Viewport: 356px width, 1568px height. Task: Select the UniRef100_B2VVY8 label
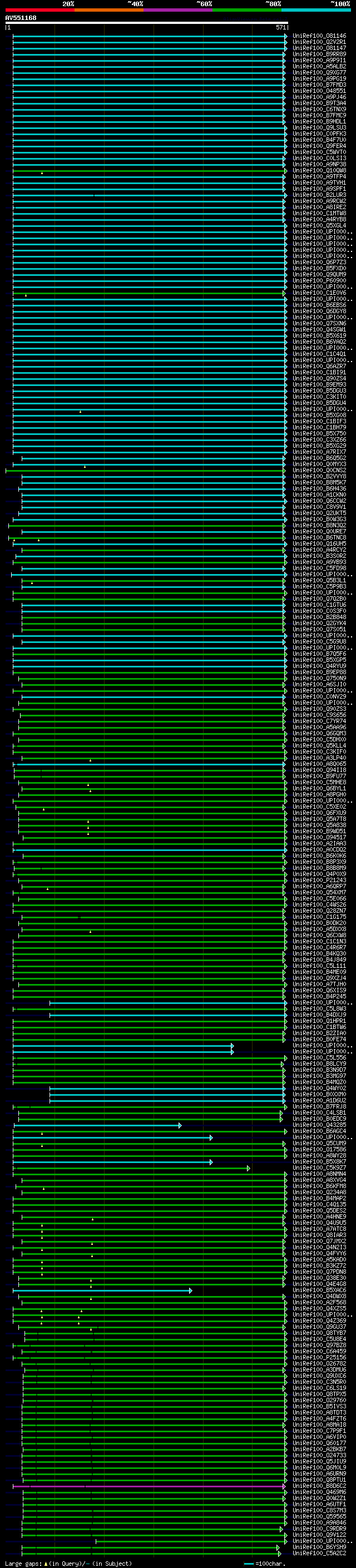(319, 476)
